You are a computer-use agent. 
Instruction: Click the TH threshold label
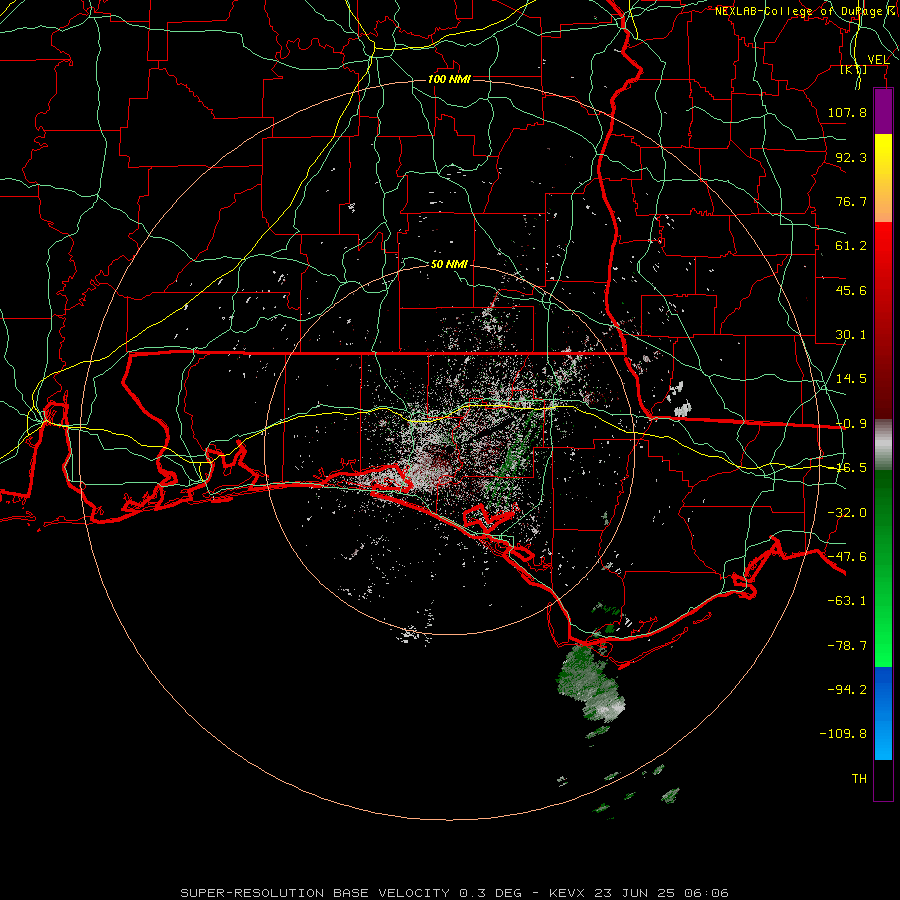pos(859,779)
